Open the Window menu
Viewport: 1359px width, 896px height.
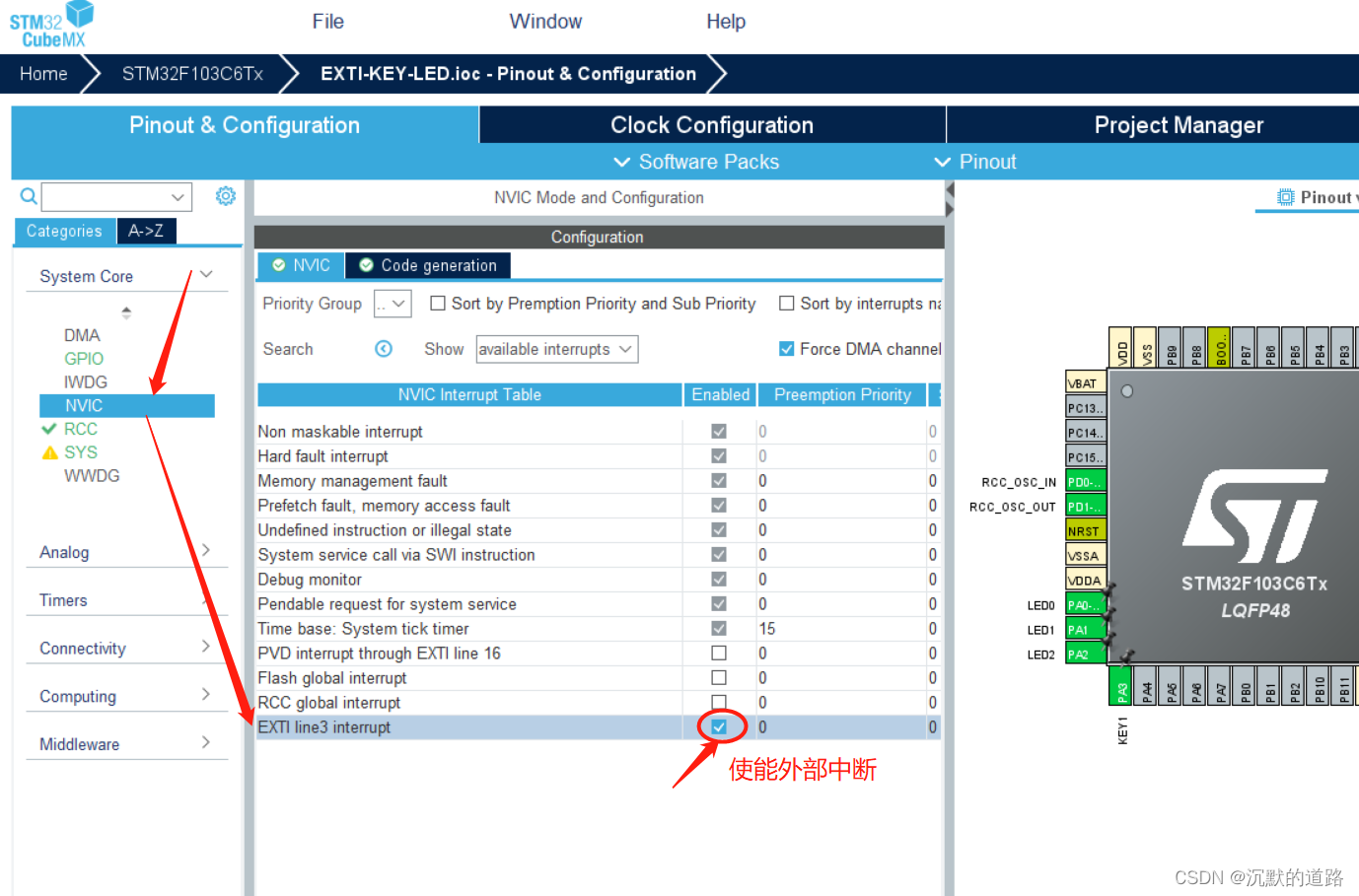(545, 22)
